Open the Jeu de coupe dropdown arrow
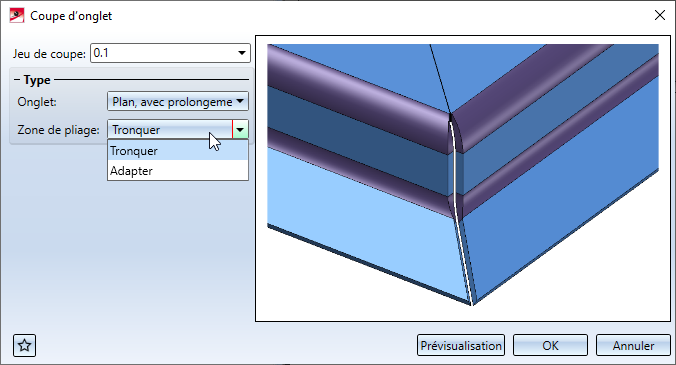Viewport: 676px width, 365px height. point(242,53)
